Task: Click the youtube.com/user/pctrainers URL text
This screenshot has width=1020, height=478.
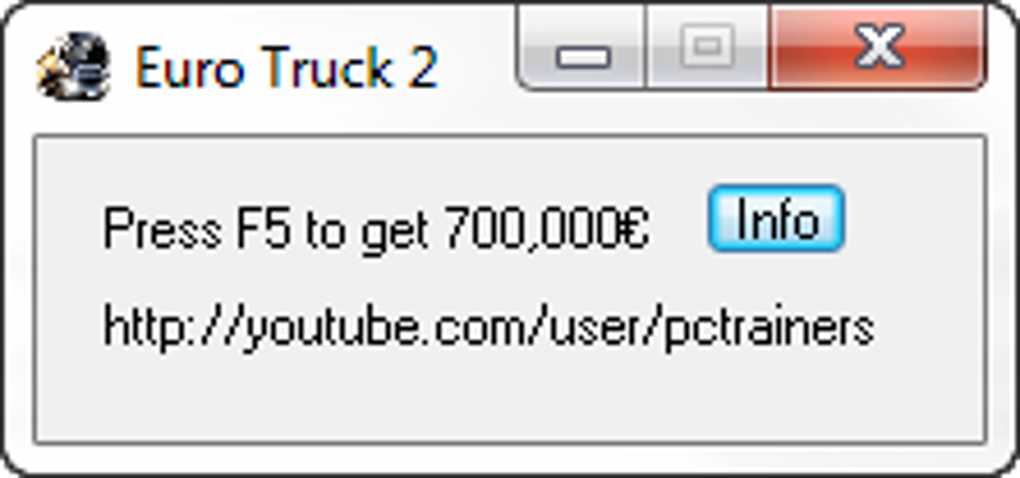Action: pyautogui.click(x=489, y=327)
